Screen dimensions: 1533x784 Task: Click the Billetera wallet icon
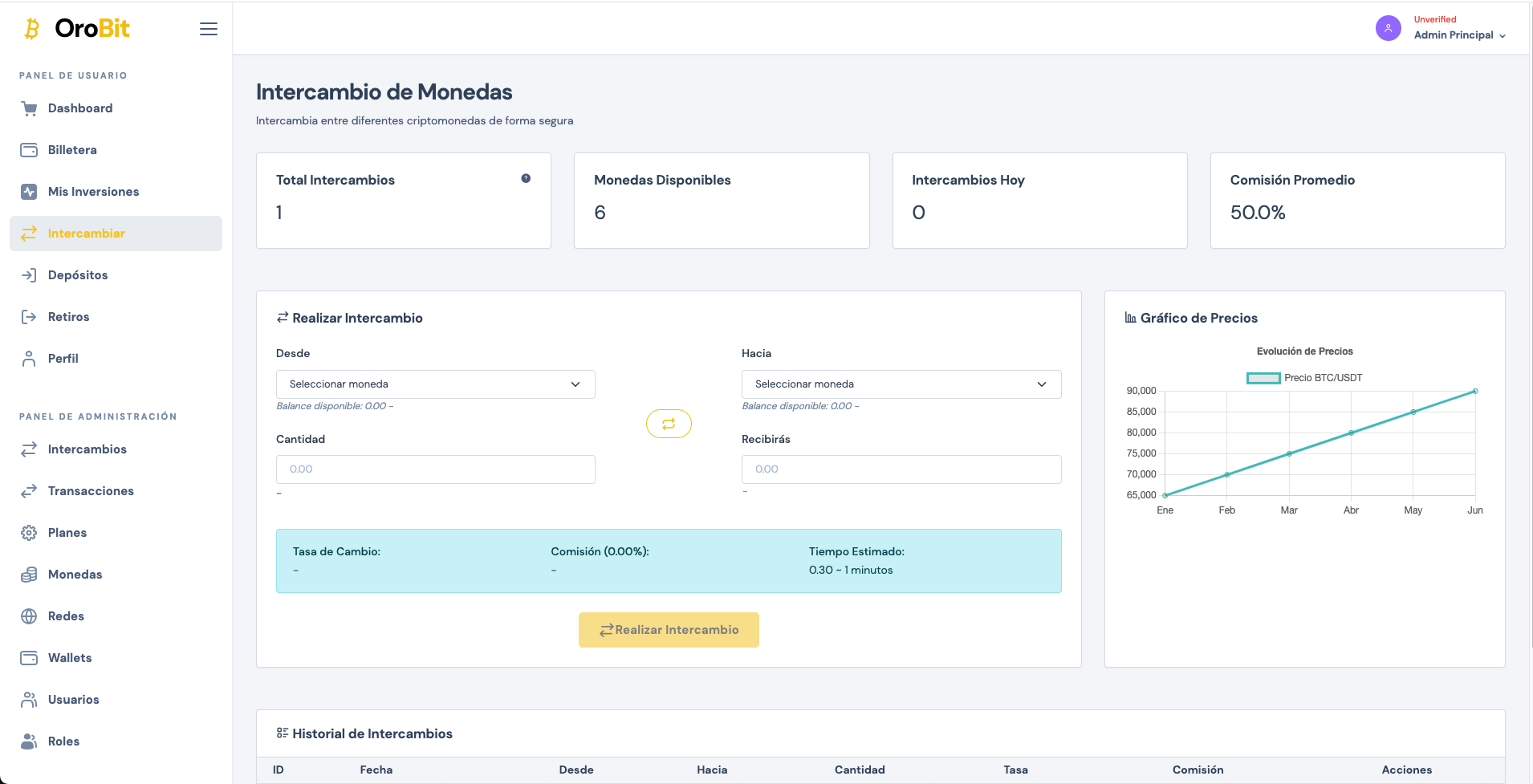[x=29, y=150]
